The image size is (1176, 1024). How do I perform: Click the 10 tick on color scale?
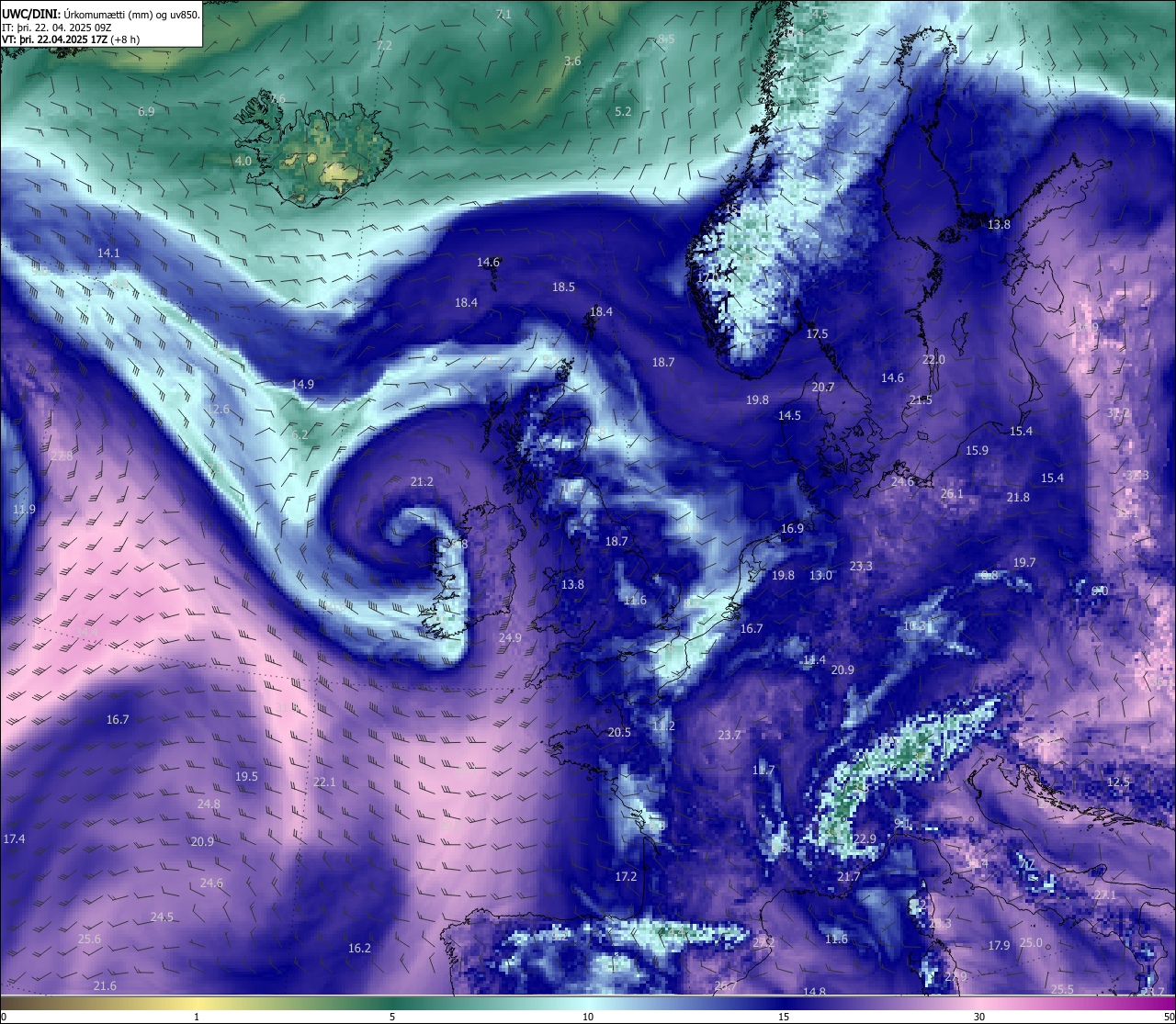click(x=587, y=1017)
